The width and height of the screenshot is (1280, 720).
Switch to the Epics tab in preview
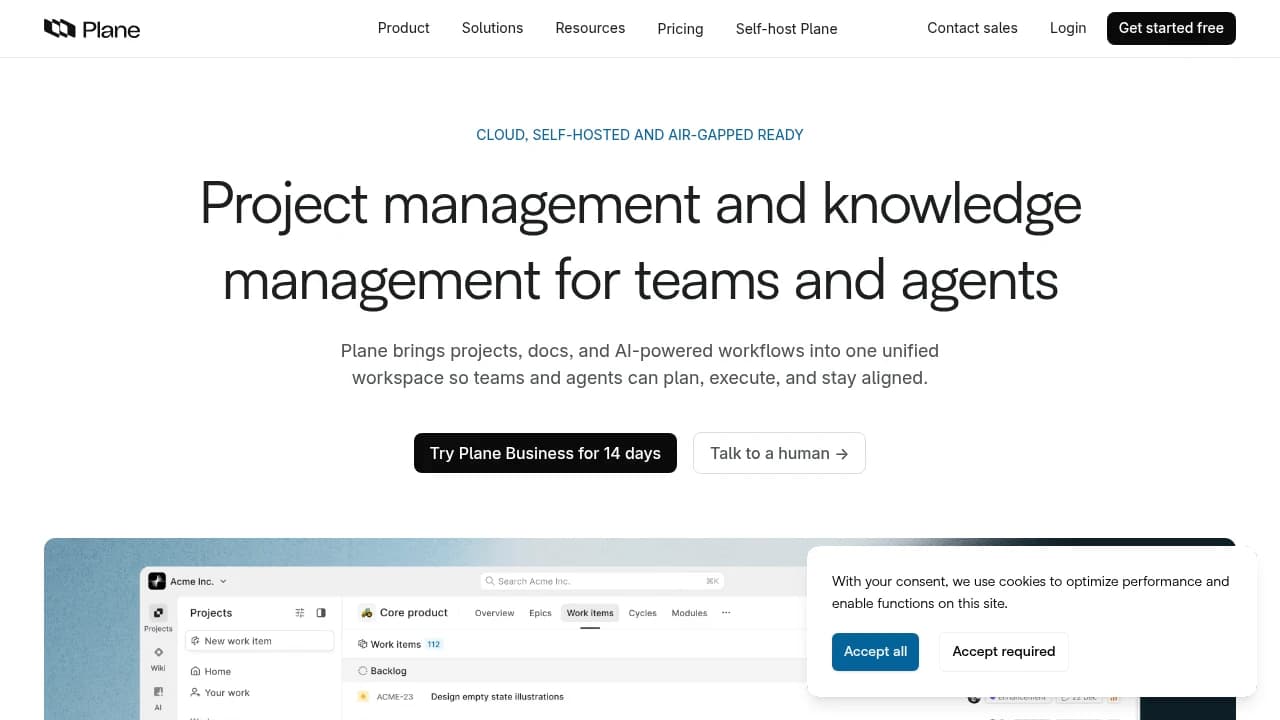click(x=540, y=613)
